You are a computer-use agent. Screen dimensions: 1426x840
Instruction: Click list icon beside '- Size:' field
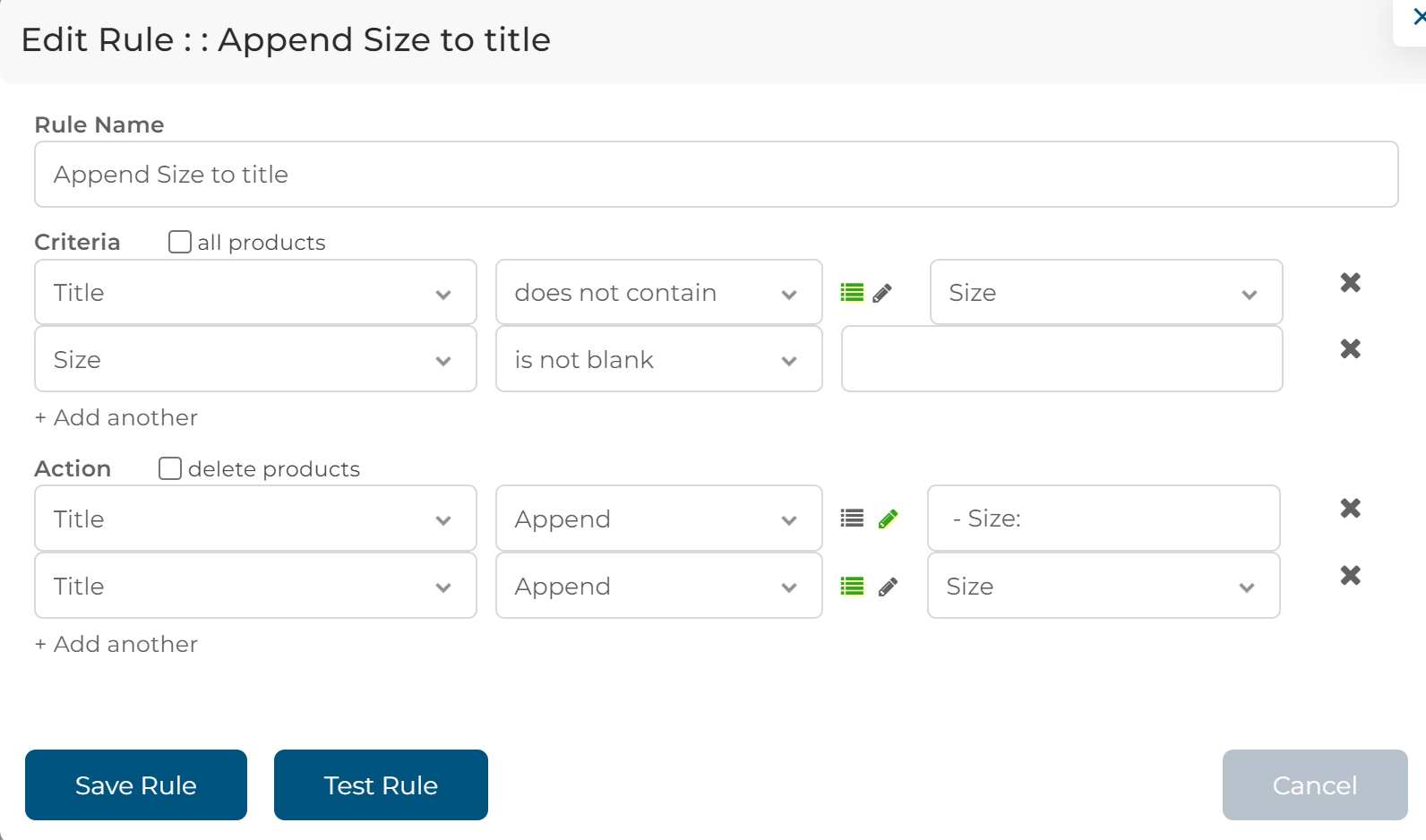852,519
